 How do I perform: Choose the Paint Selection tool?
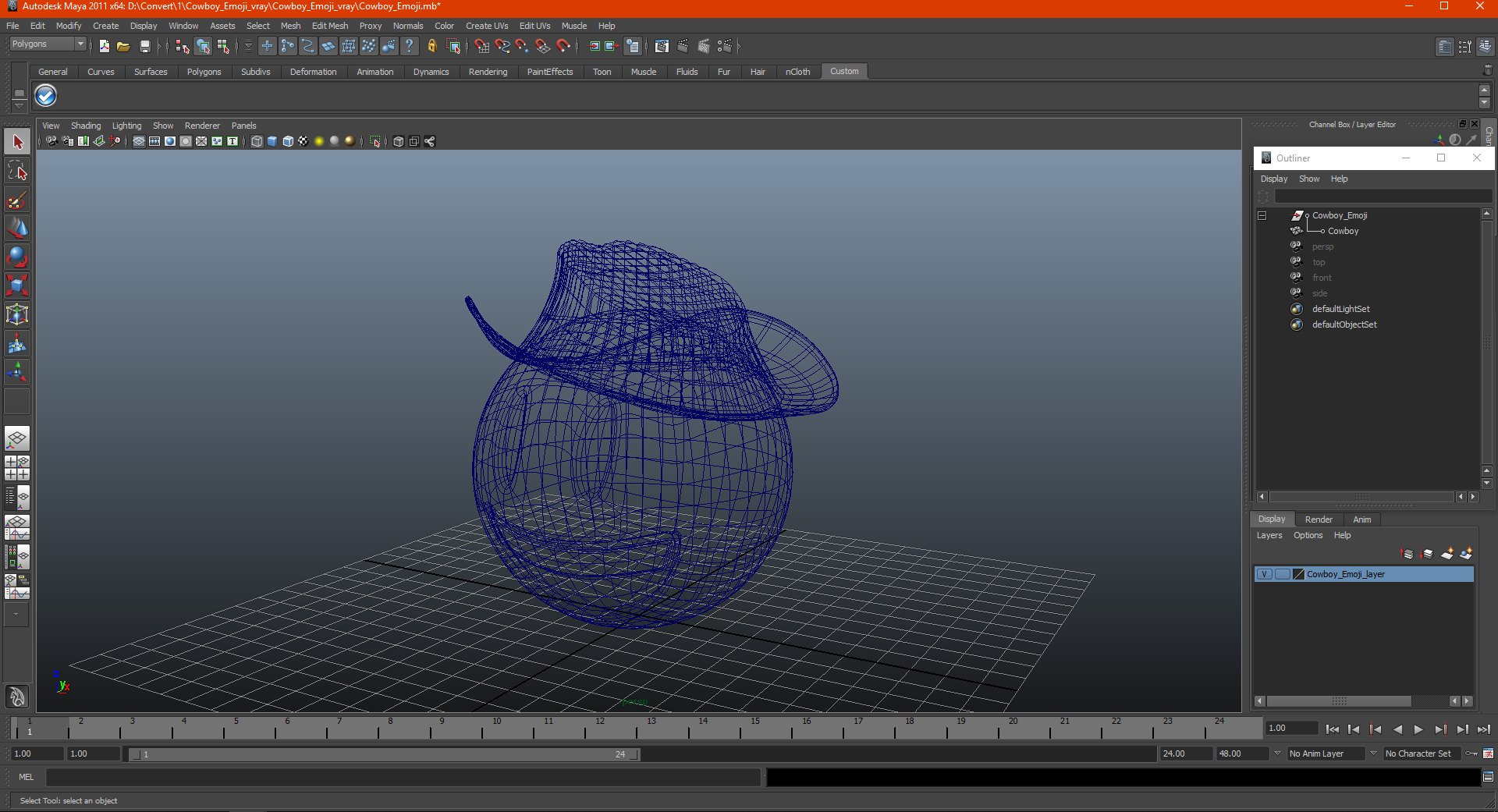tap(17, 200)
